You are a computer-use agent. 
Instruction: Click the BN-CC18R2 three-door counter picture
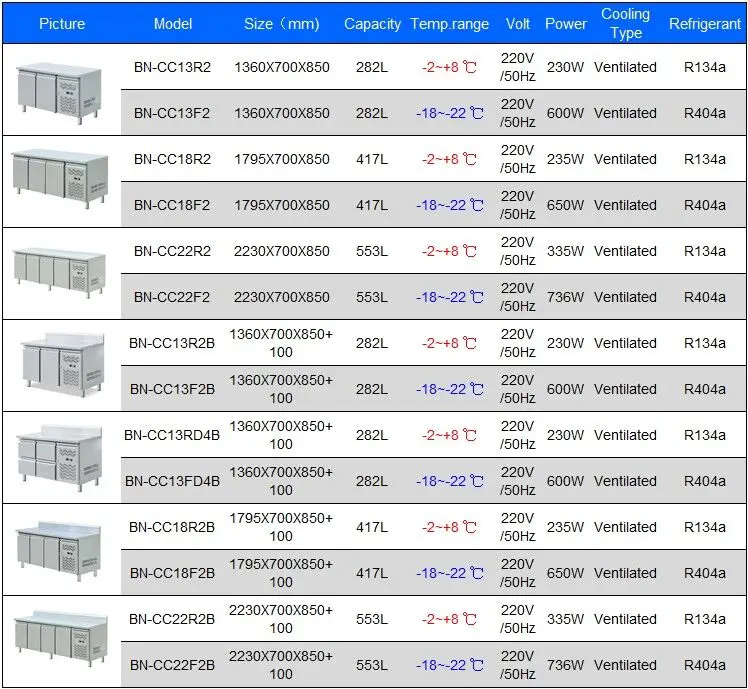[60, 178]
